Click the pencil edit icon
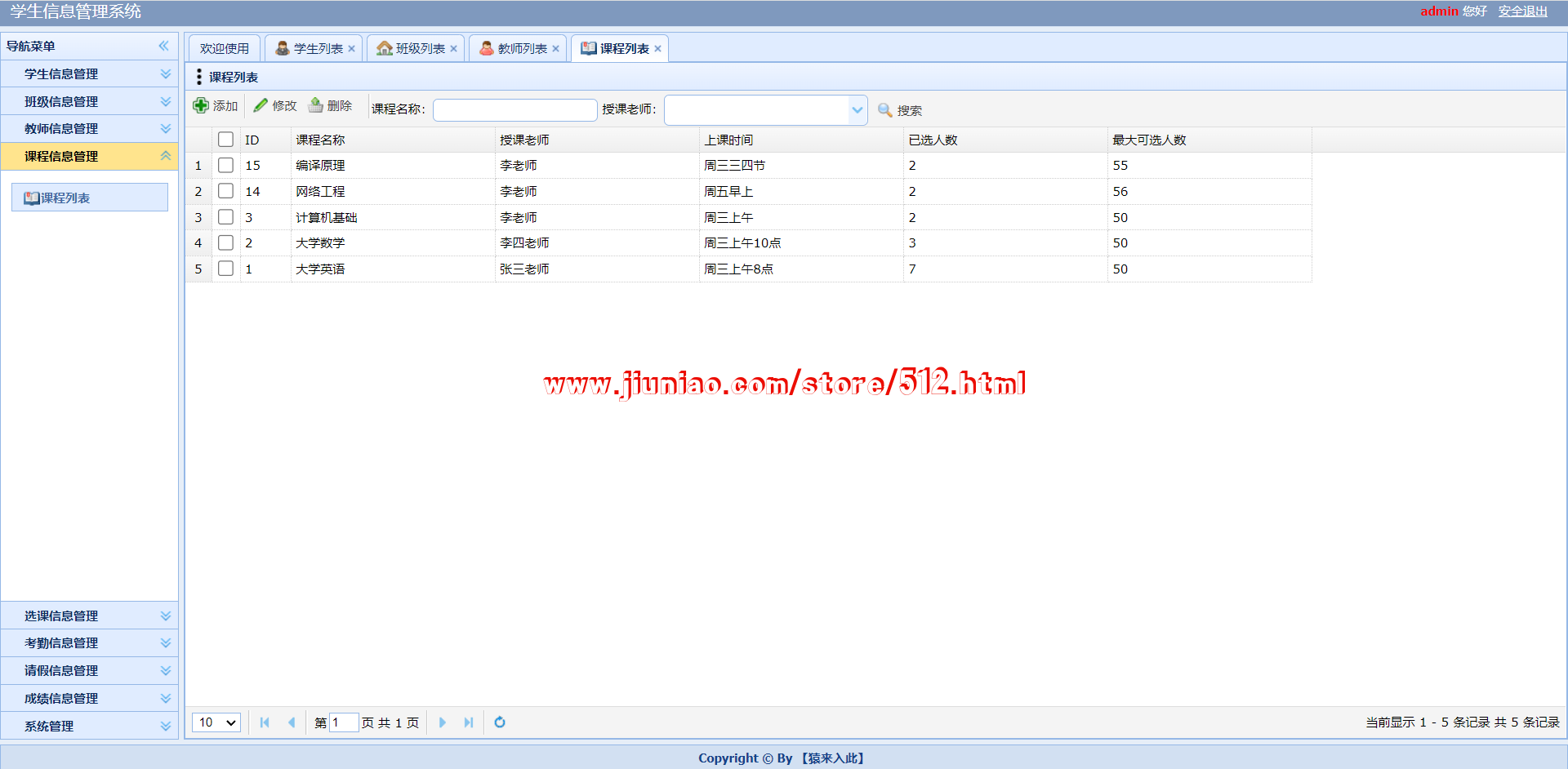 point(261,105)
